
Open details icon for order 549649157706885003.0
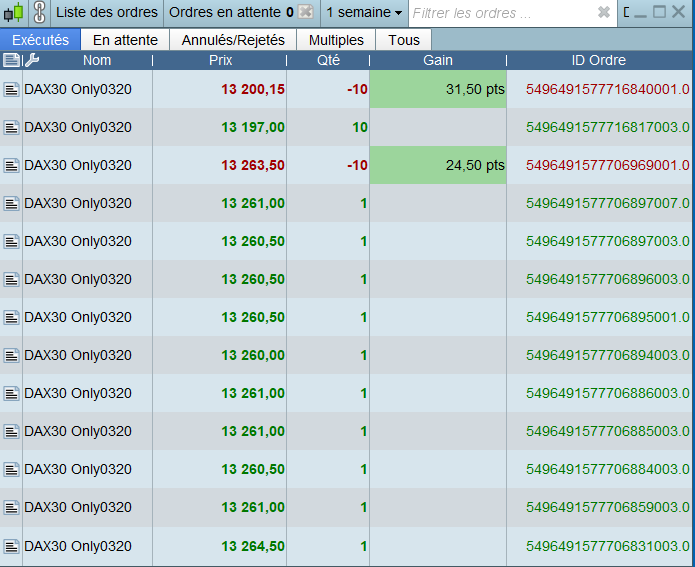coord(12,431)
